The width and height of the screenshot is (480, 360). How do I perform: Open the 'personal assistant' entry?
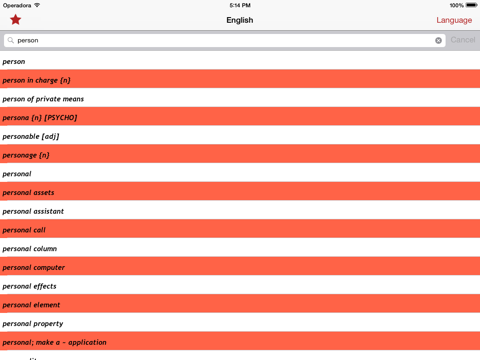[x=240, y=210]
